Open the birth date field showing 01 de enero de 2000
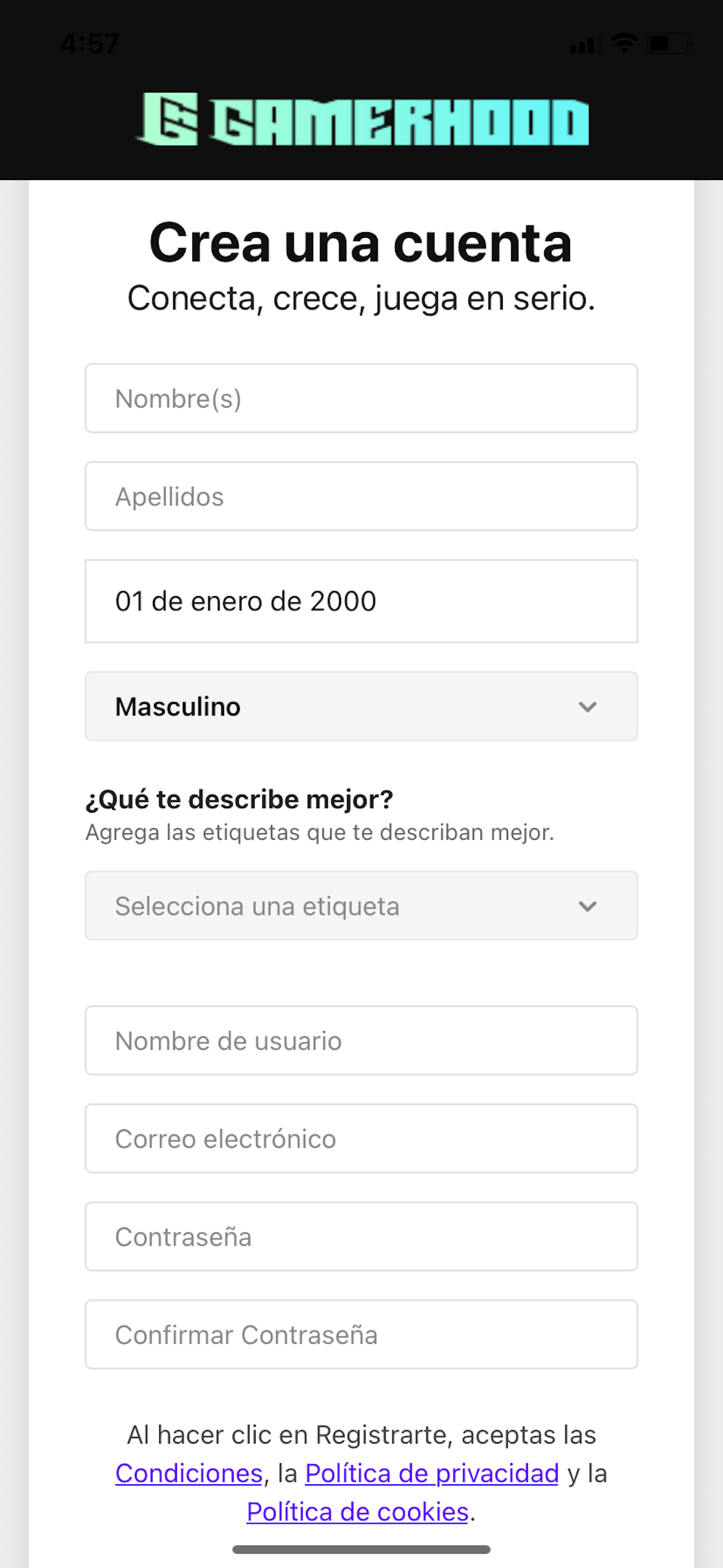The width and height of the screenshot is (723, 1568). (361, 601)
